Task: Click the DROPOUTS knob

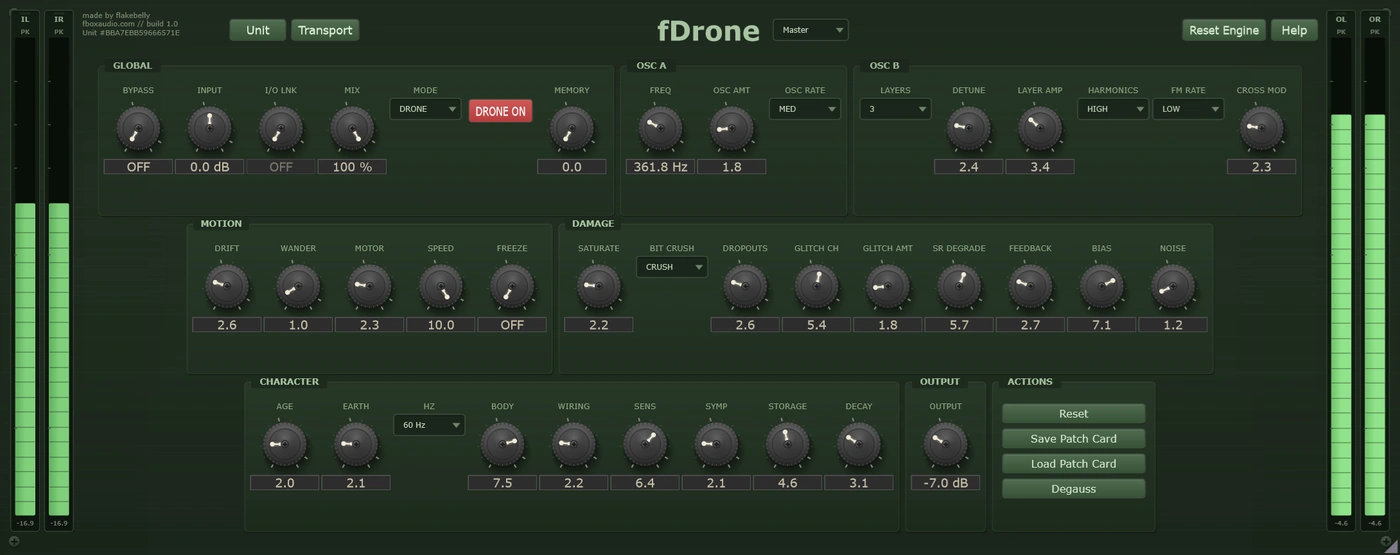Action: (x=745, y=287)
